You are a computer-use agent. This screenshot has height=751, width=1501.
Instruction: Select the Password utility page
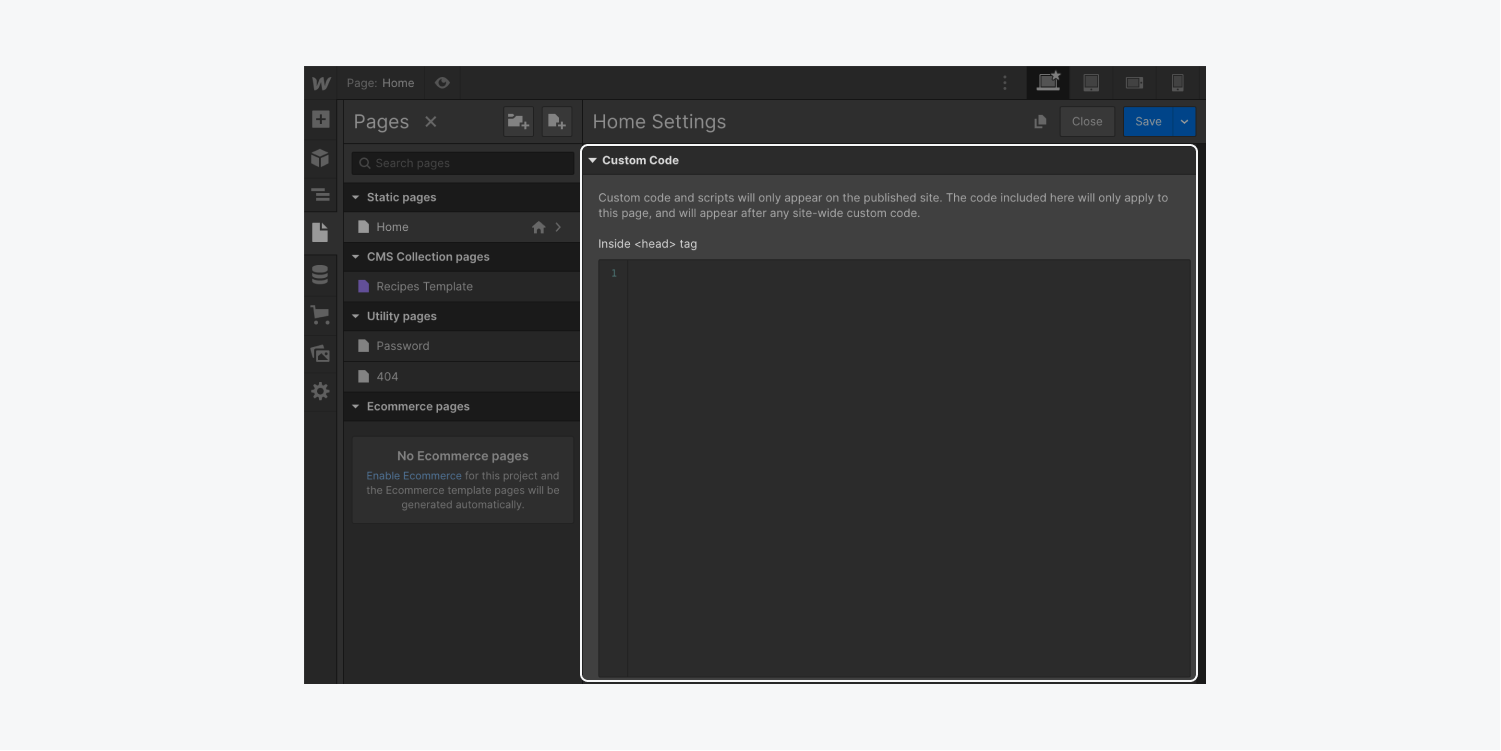coord(402,346)
